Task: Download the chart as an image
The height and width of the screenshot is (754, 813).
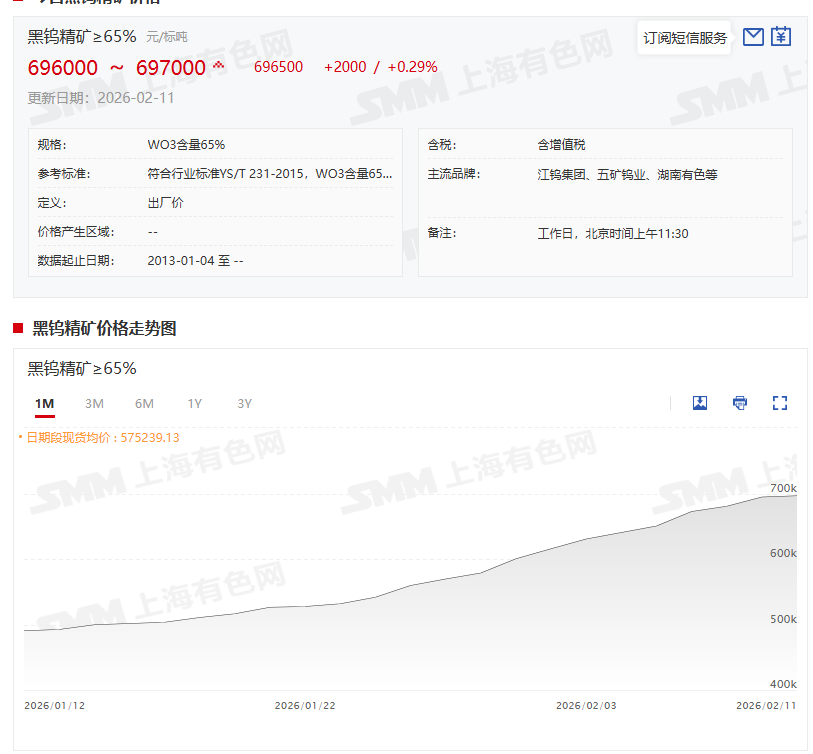Action: 700,403
